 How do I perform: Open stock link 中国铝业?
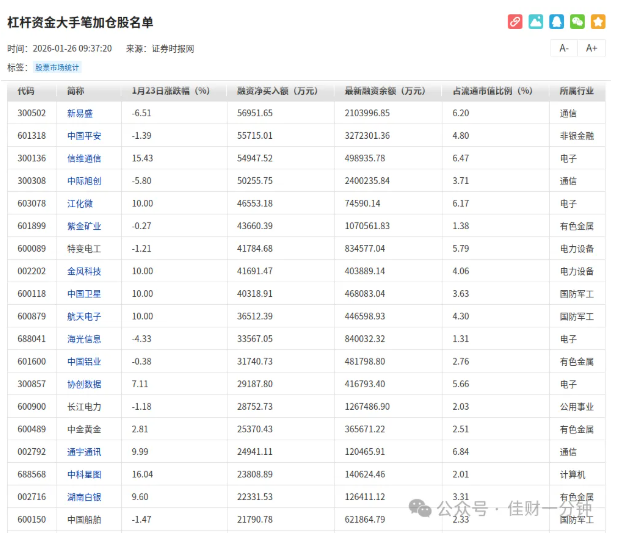point(84,362)
